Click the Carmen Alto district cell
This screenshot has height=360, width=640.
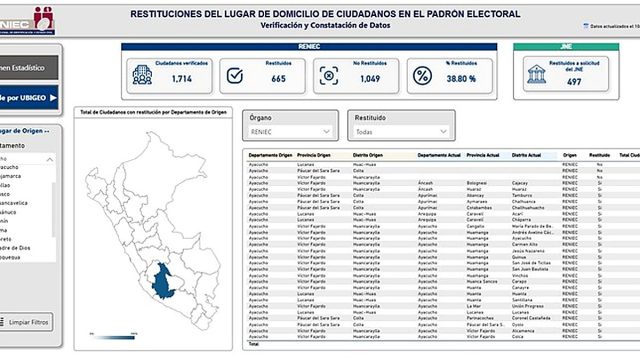point(524,244)
